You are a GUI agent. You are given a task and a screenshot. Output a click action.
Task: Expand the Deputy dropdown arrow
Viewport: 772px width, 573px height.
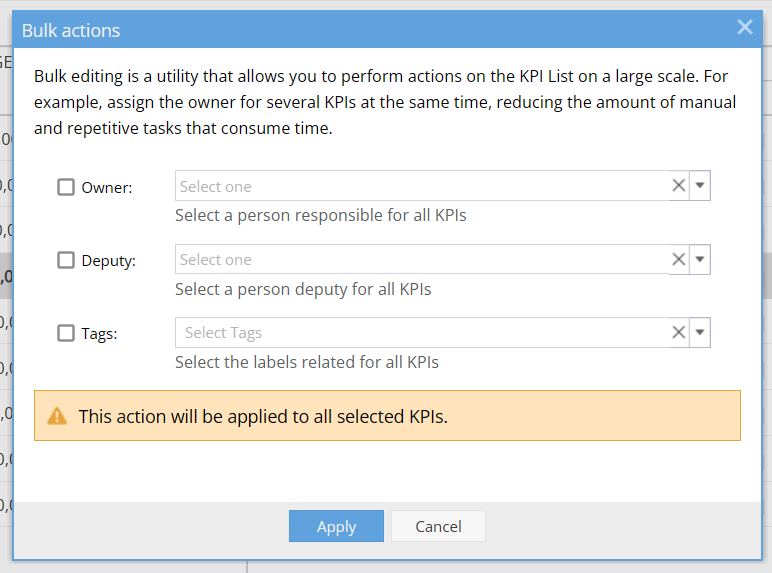tap(700, 259)
